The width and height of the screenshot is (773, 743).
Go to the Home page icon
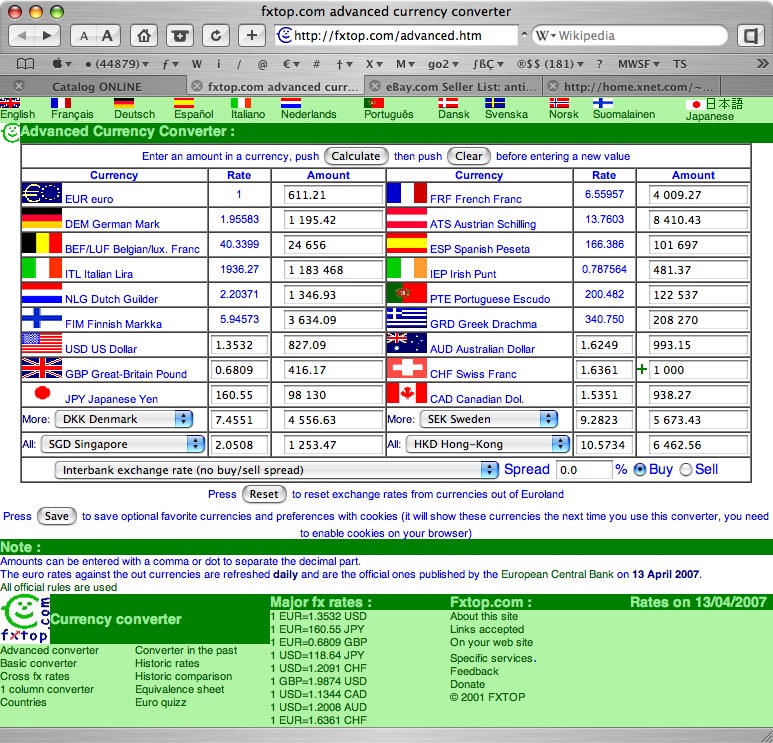click(x=144, y=35)
